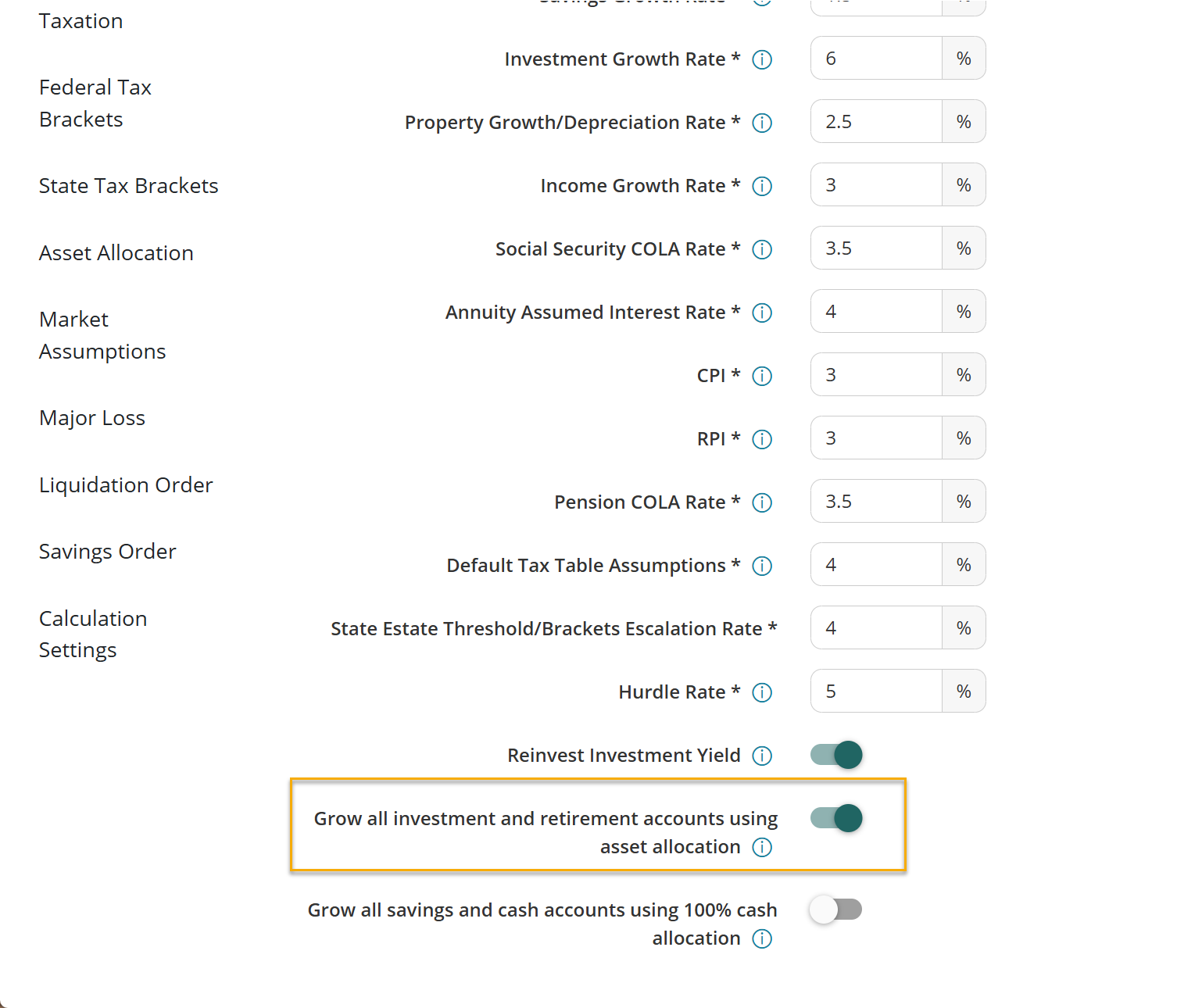Screen dimensions: 1177x1008
Task: Open info tooltip for Income Growth Rate
Action: click(762, 186)
